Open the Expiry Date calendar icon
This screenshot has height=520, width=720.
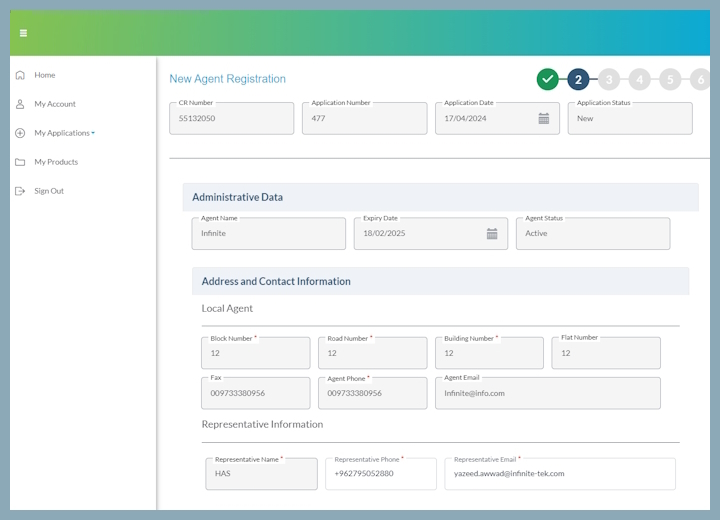click(x=492, y=234)
